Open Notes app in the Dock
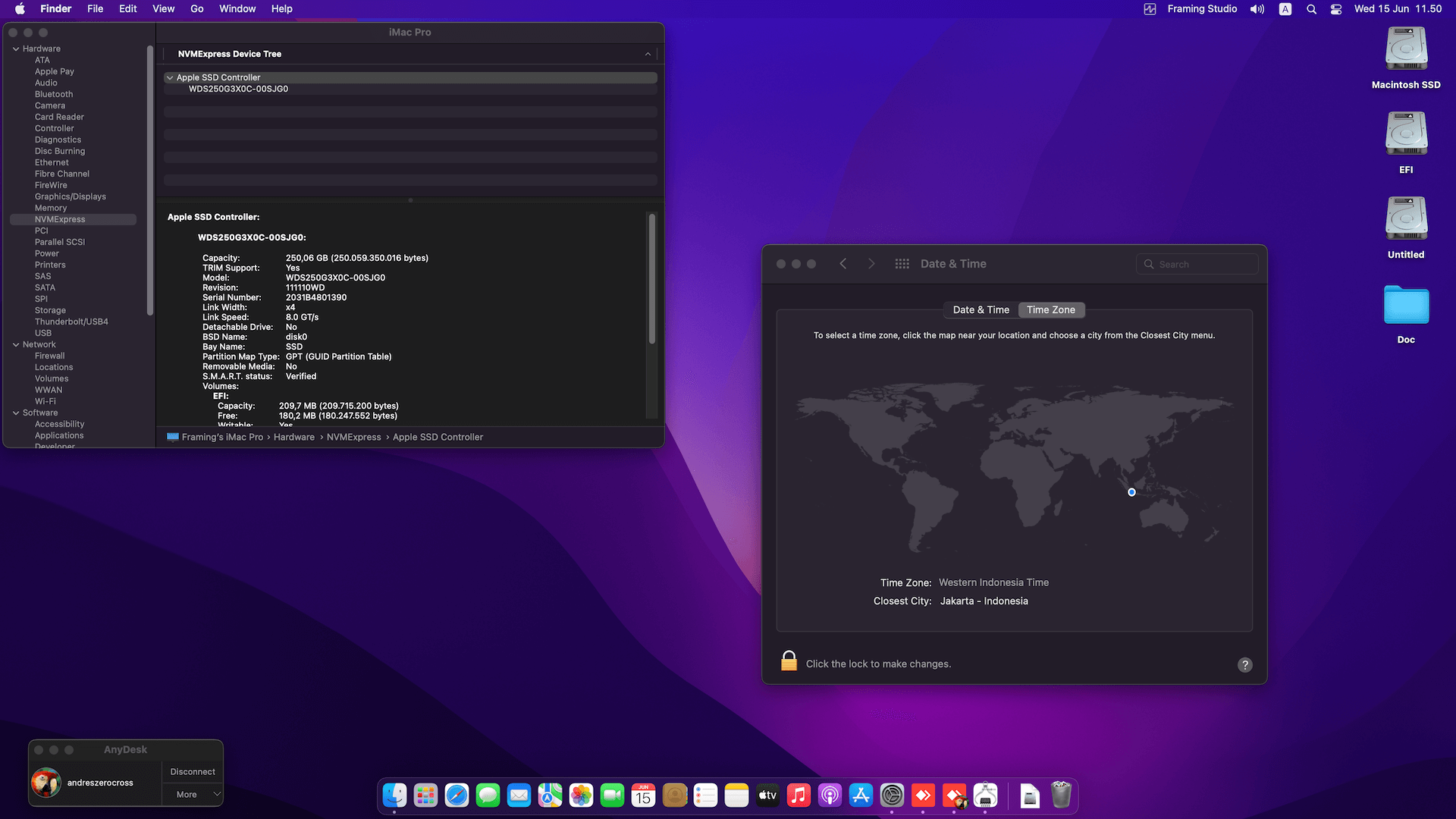 click(736, 795)
